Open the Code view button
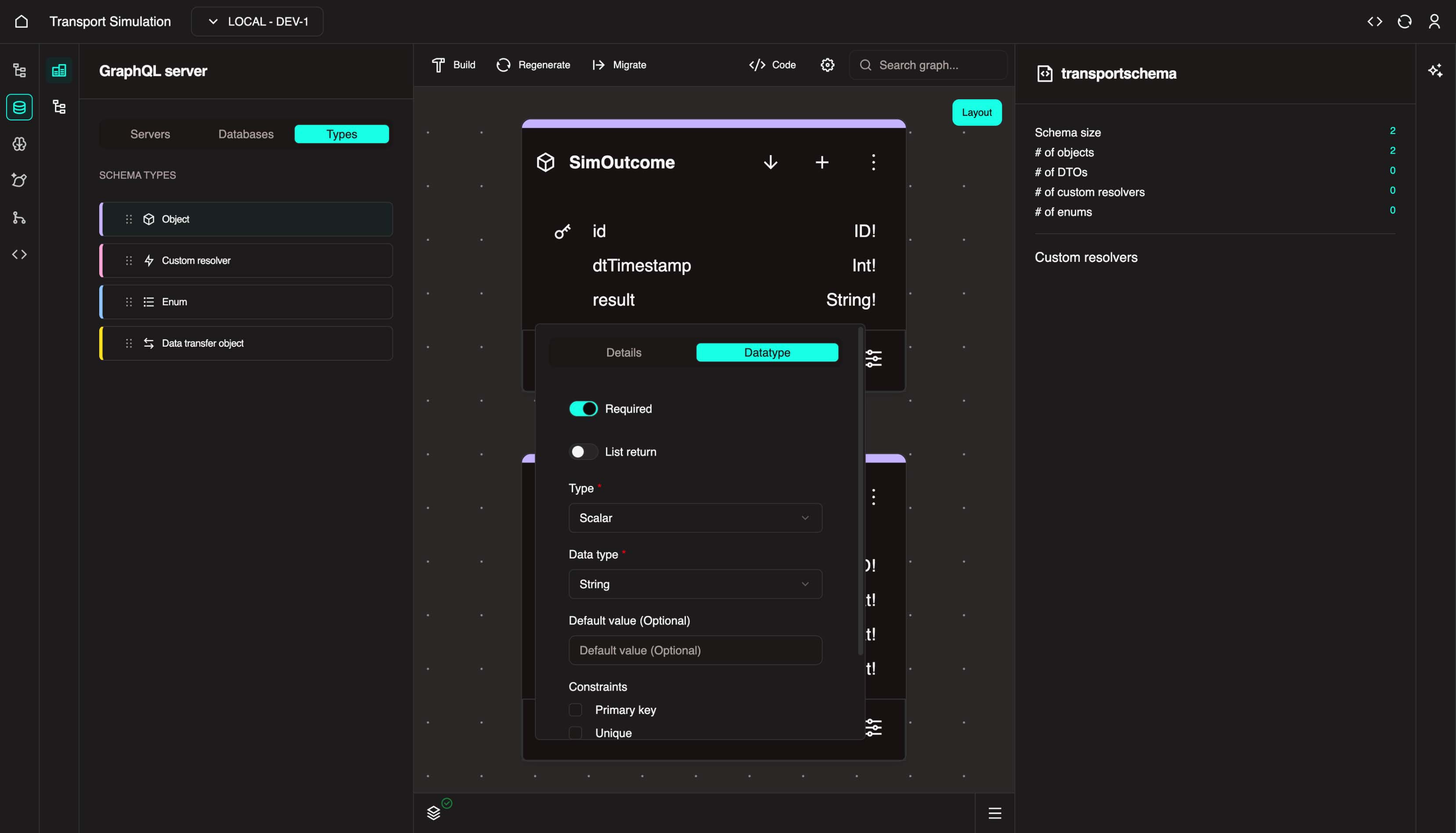This screenshot has height=833, width=1456. (772, 65)
